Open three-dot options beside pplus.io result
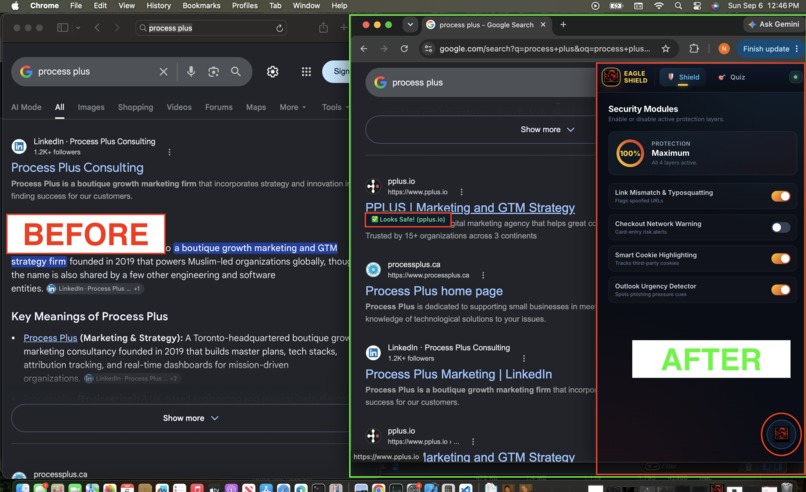806x492 pixels. pyautogui.click(x=461, y=192)
